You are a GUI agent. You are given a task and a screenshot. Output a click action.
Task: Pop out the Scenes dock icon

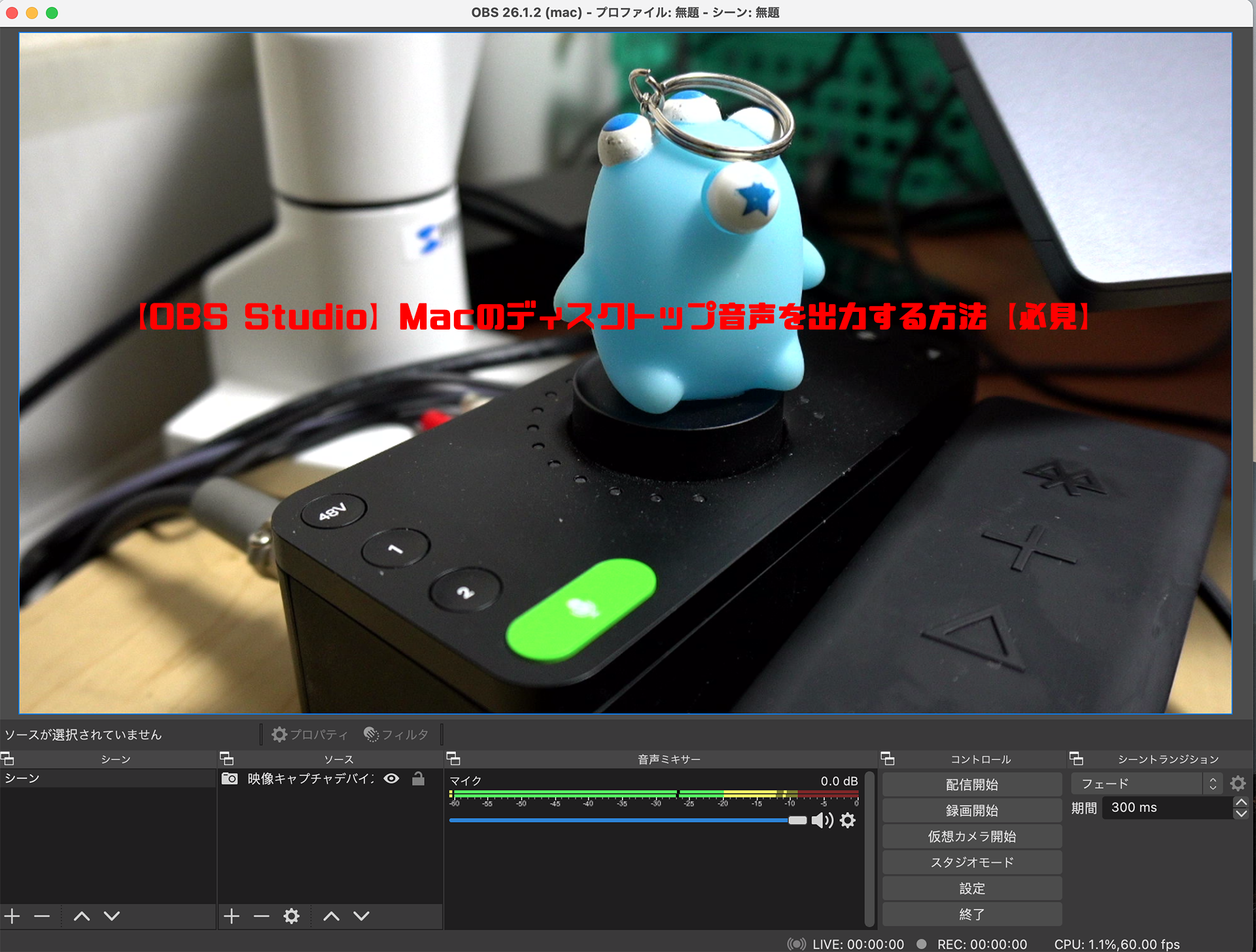point(7,758)
